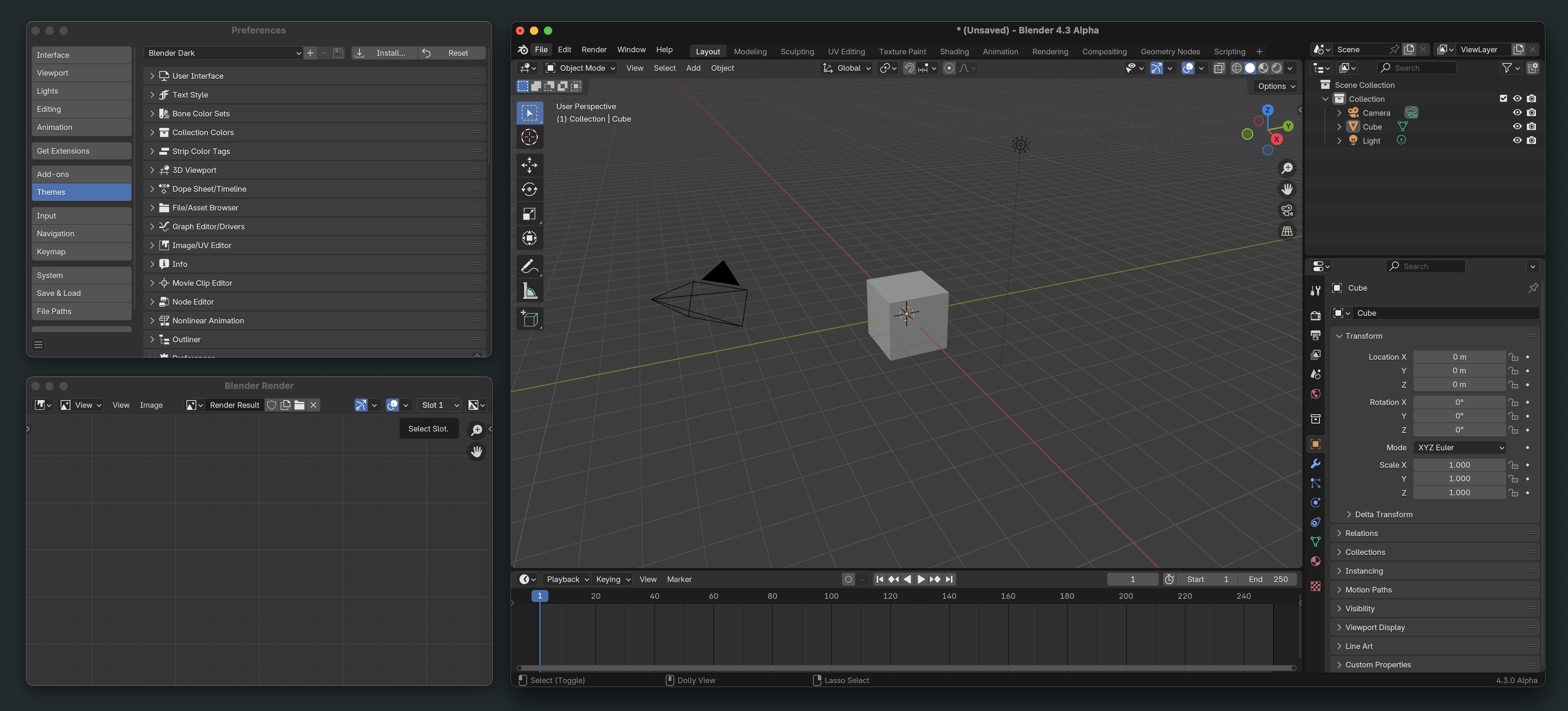This screenshot has width=1568, height=711.
Task: Open World properties tab icon
Action: pyautogui.click(x=1315, y=394)
